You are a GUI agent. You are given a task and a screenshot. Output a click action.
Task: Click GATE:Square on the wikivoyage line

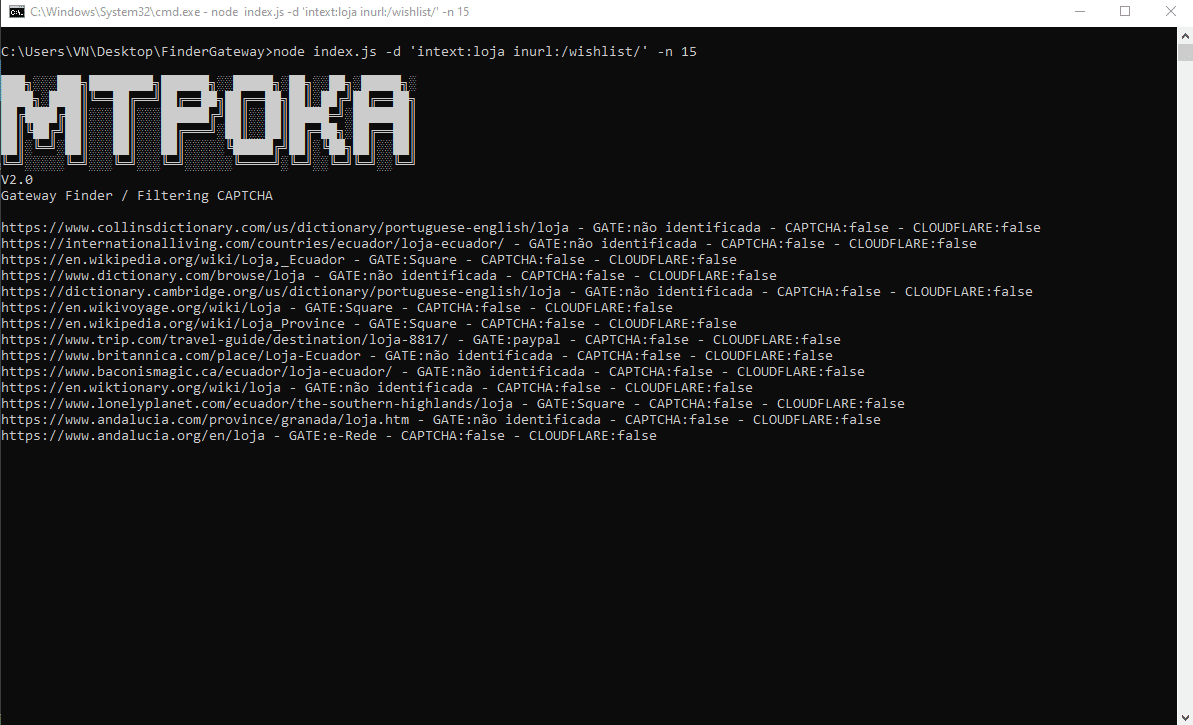[x=348, y=307]
